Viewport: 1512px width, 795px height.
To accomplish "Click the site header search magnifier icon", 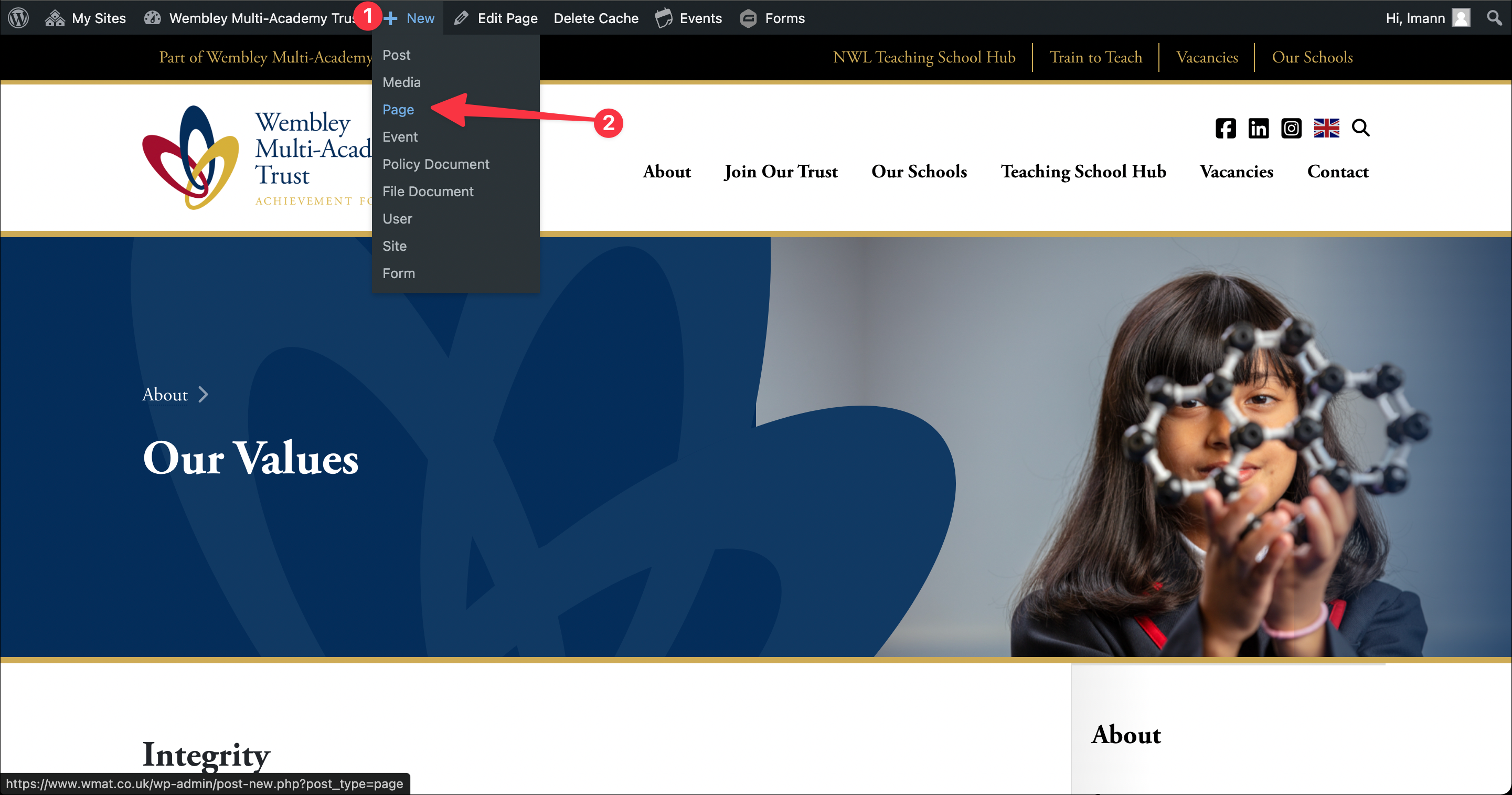I will (1360, 128).
